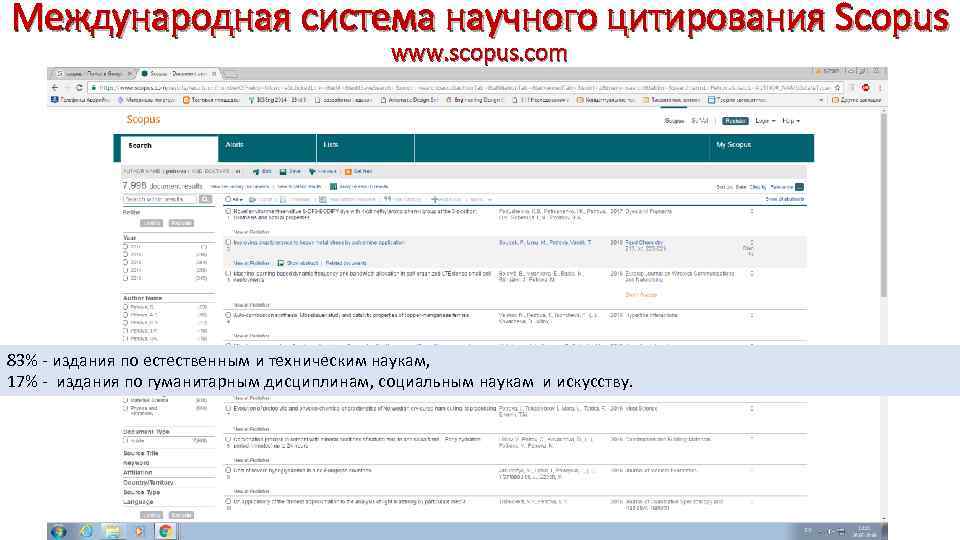The image size is (960, 540).
Task: Open File Explorer from the taskbar
Action: point(113,531)
